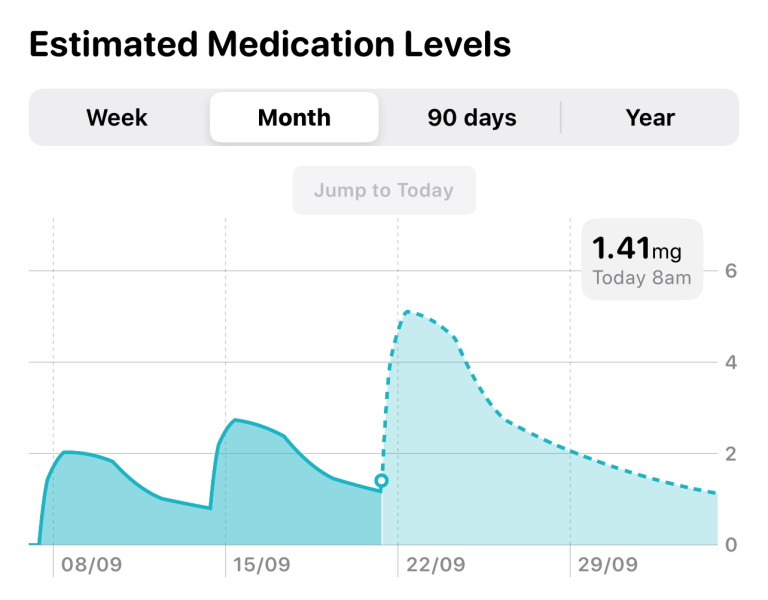The width and height of the screenshot is (768, 600).
Task: Click the 29/09 date label
Action: pos(608,565)
